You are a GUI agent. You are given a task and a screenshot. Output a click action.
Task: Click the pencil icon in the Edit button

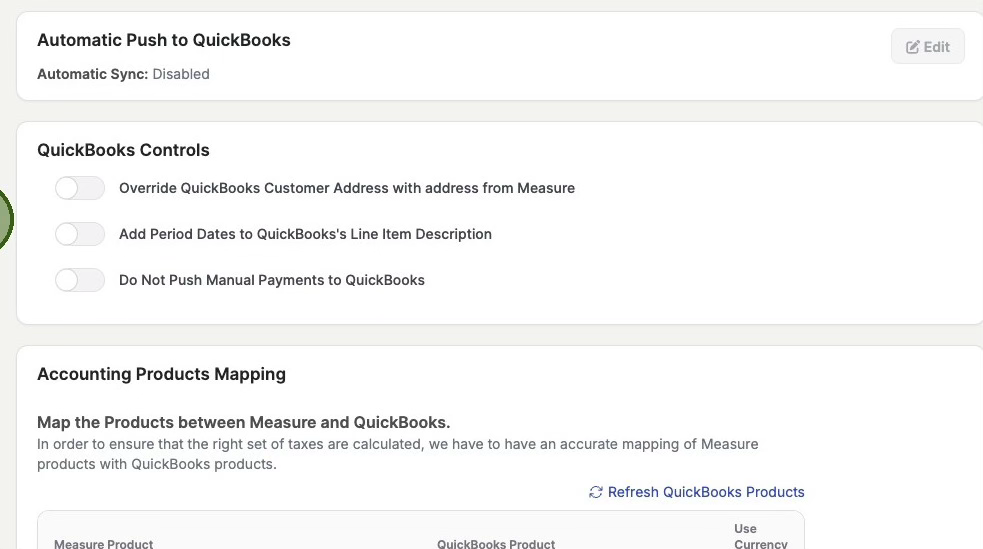(913, 47)
